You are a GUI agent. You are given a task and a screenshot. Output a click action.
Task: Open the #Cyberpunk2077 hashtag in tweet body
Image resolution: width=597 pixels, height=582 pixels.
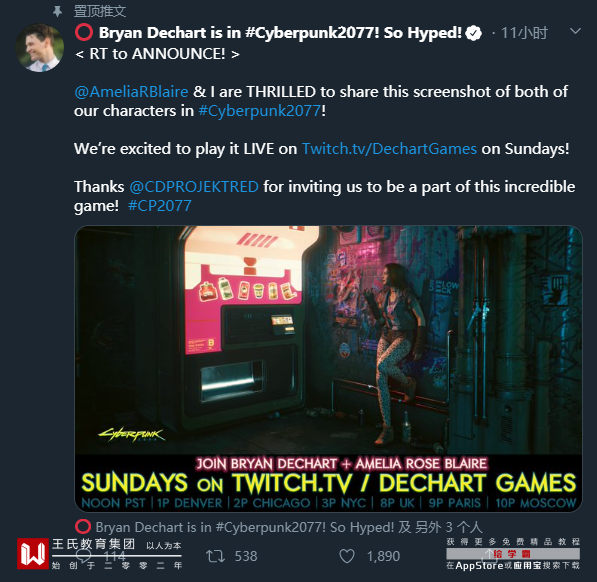click(260, 111)
